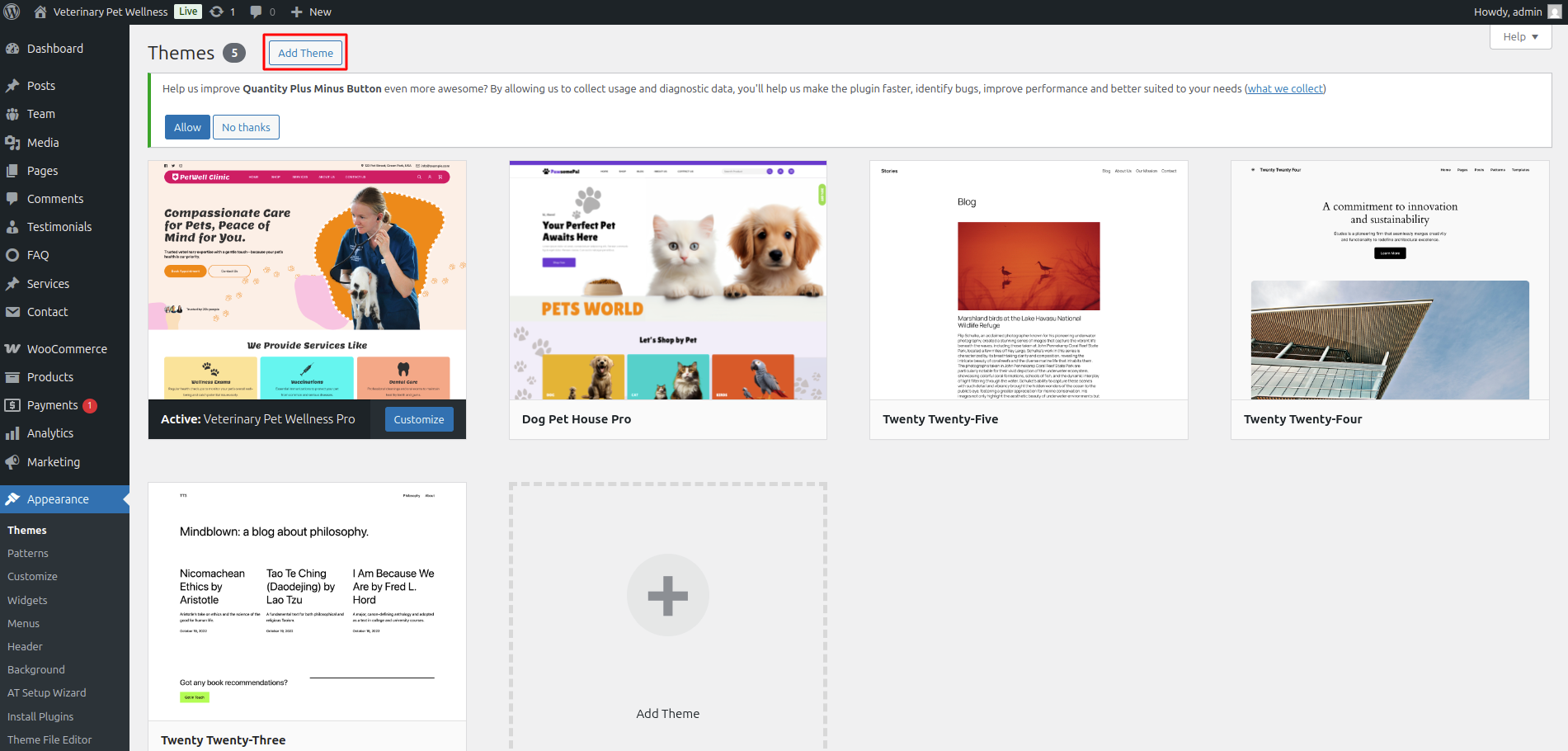The image size is (1568, 751).
Task: Click the Products archive icon
Action: click(12, 377)
